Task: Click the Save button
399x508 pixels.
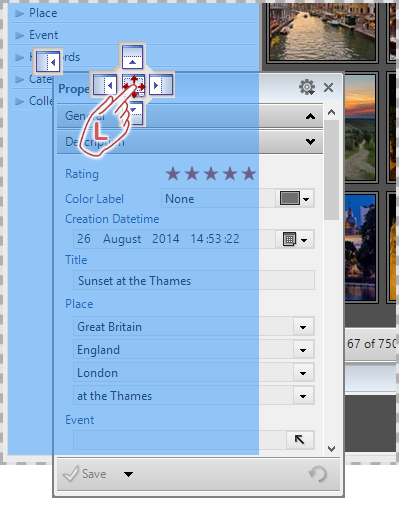Action: [x=85, y=474]
